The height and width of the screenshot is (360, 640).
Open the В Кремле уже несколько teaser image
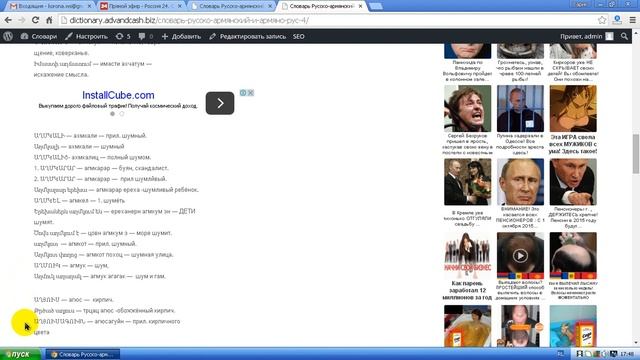pos(468,182)
